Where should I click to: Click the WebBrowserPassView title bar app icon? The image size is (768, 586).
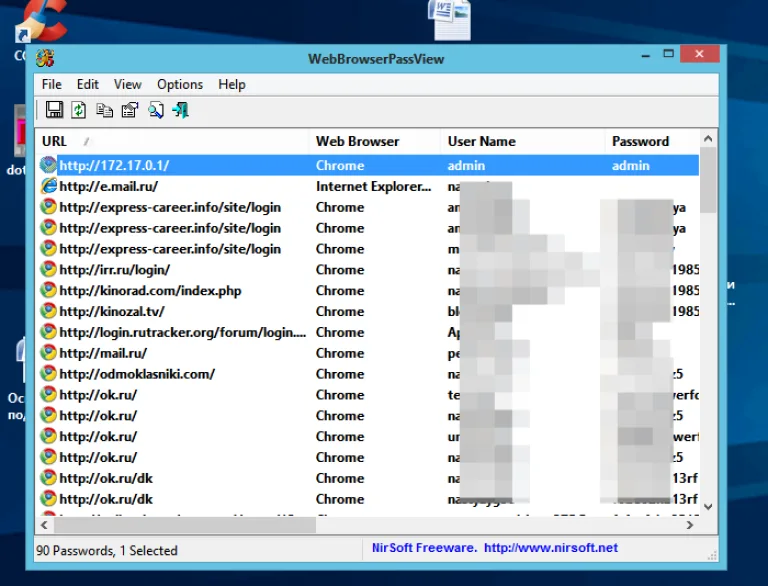(x=45, y=58)
